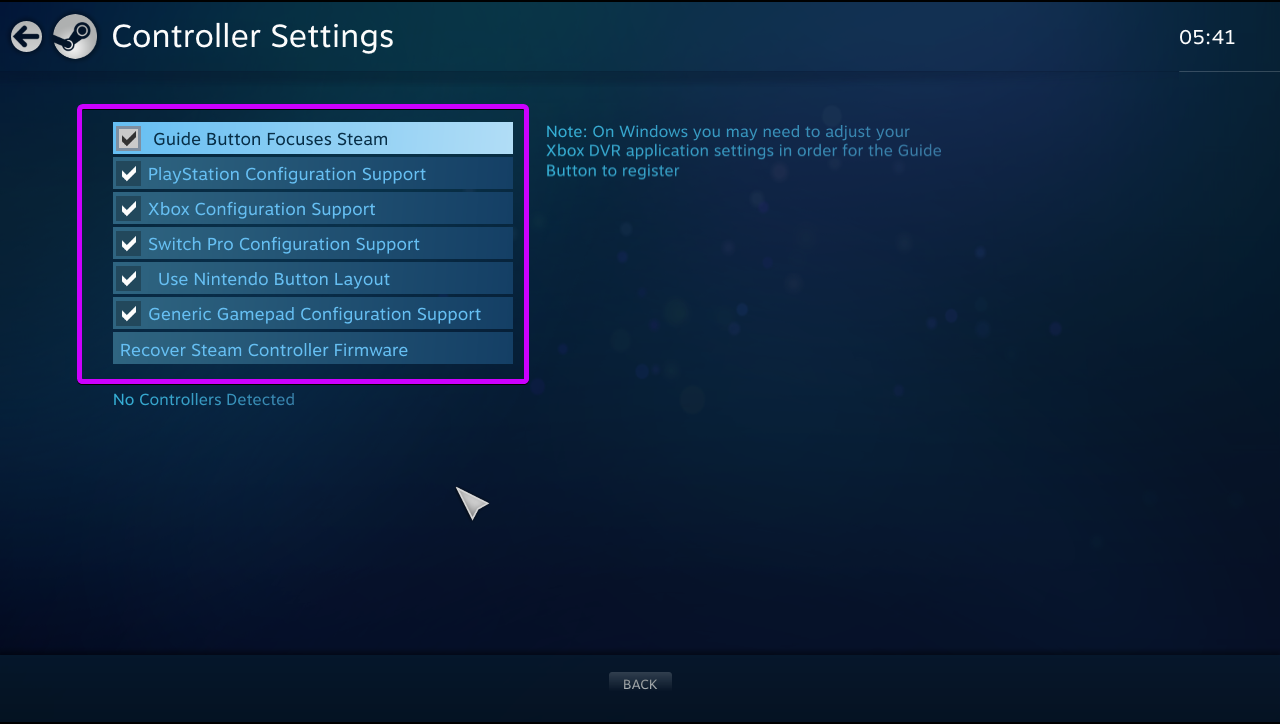Click the checkmark icon beside Switch Pro Configuration Support
This screenshot has width=1280, height=724.
tap(128, 244)
